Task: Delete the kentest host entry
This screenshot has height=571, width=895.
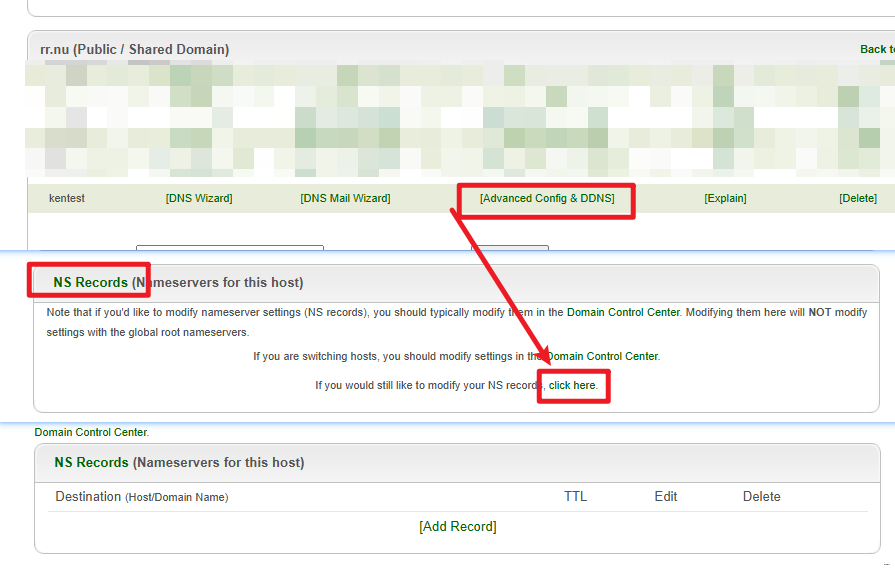Action: [857, 198]
